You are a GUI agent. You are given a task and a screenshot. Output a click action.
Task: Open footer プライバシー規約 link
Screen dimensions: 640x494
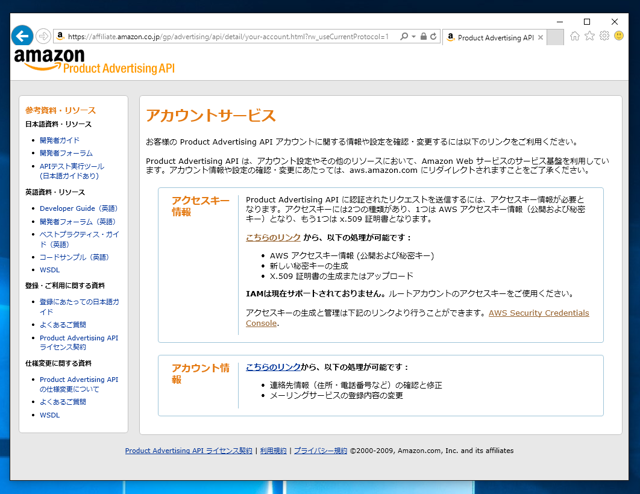[321, 450]
